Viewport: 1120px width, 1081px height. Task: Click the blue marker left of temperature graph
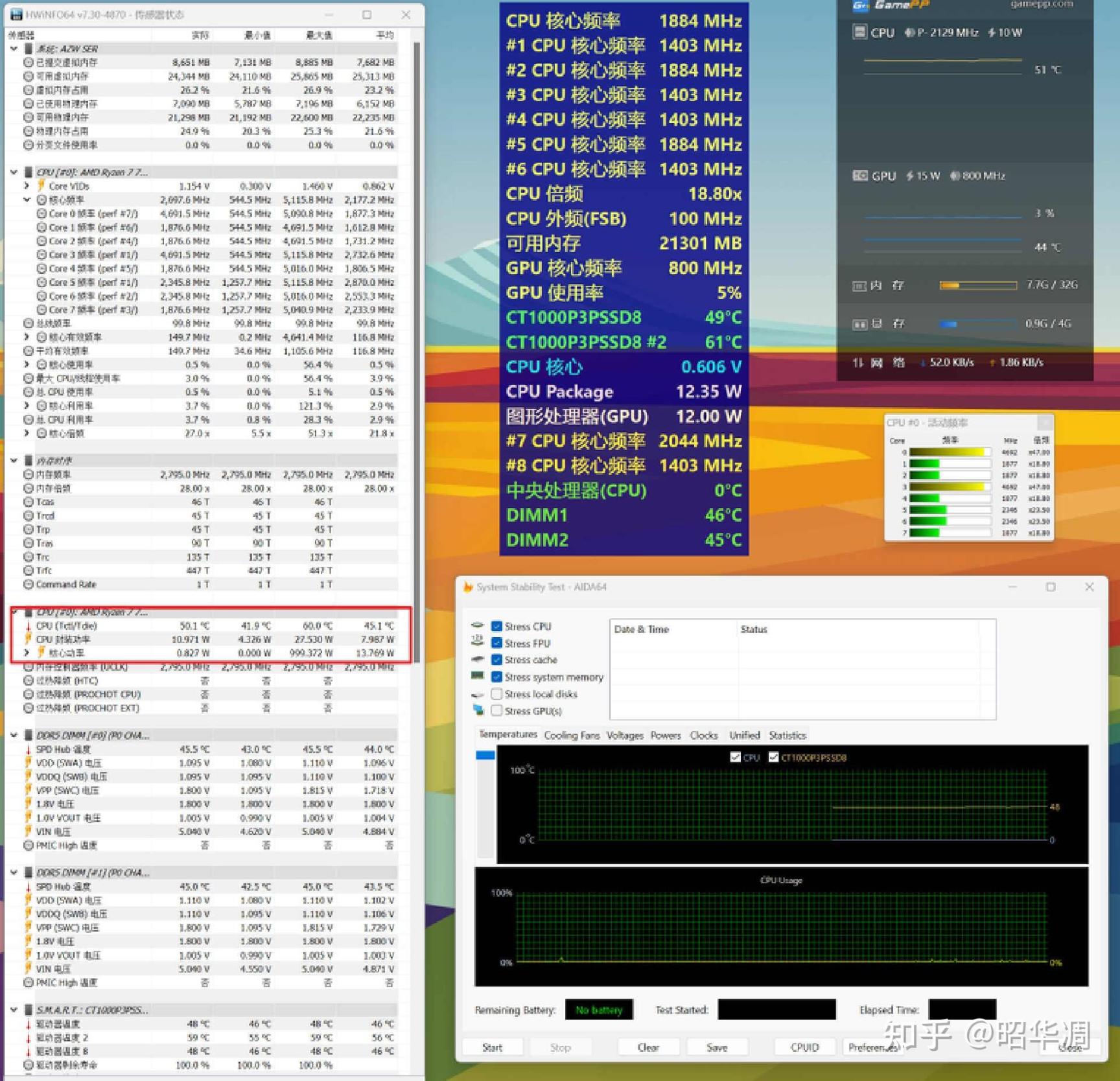pos(485,755)
